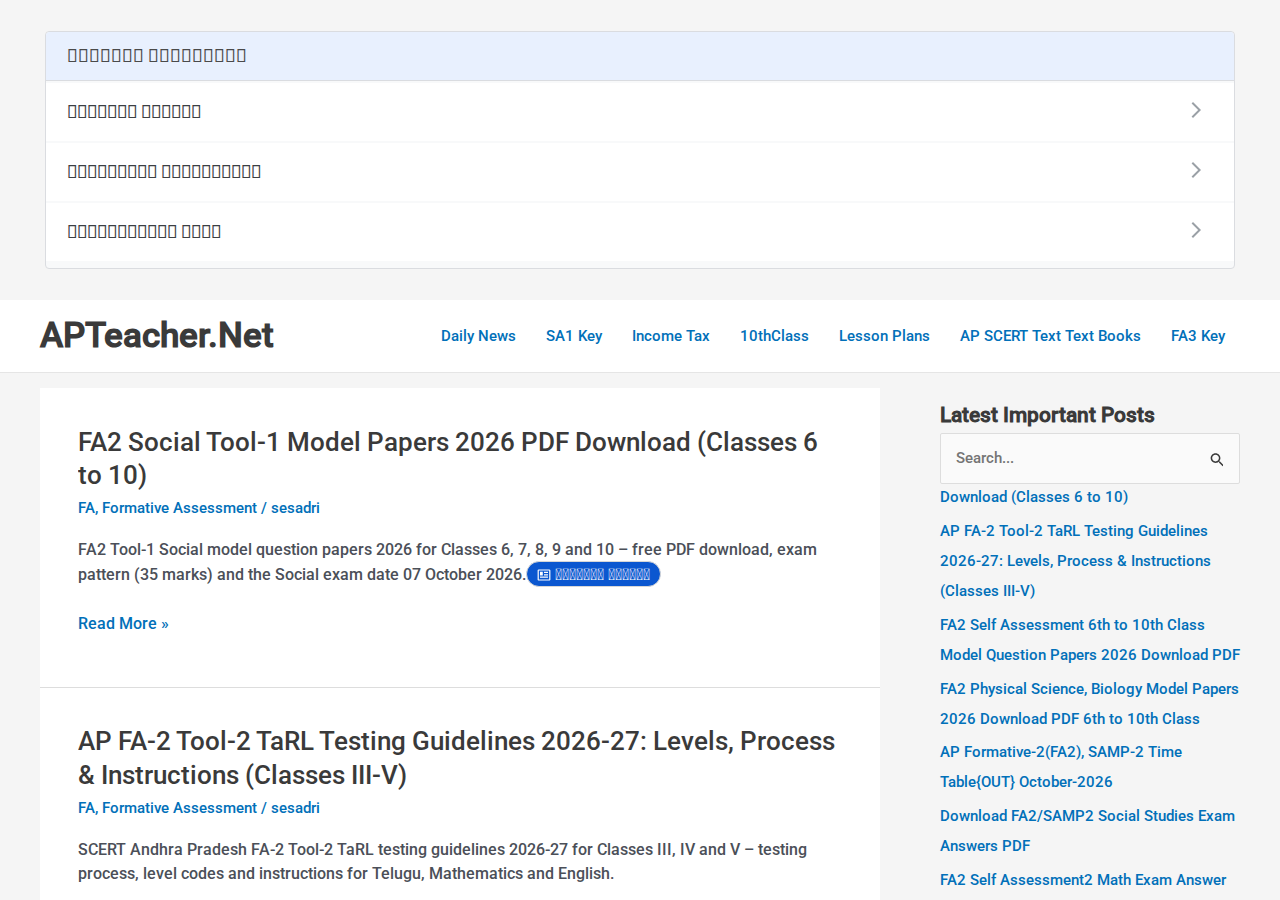Open sidebar link Download (Classes 6 to 10)
Image resolution: width=1280 pixels, height=900 pixels.
click(1034, 497)
